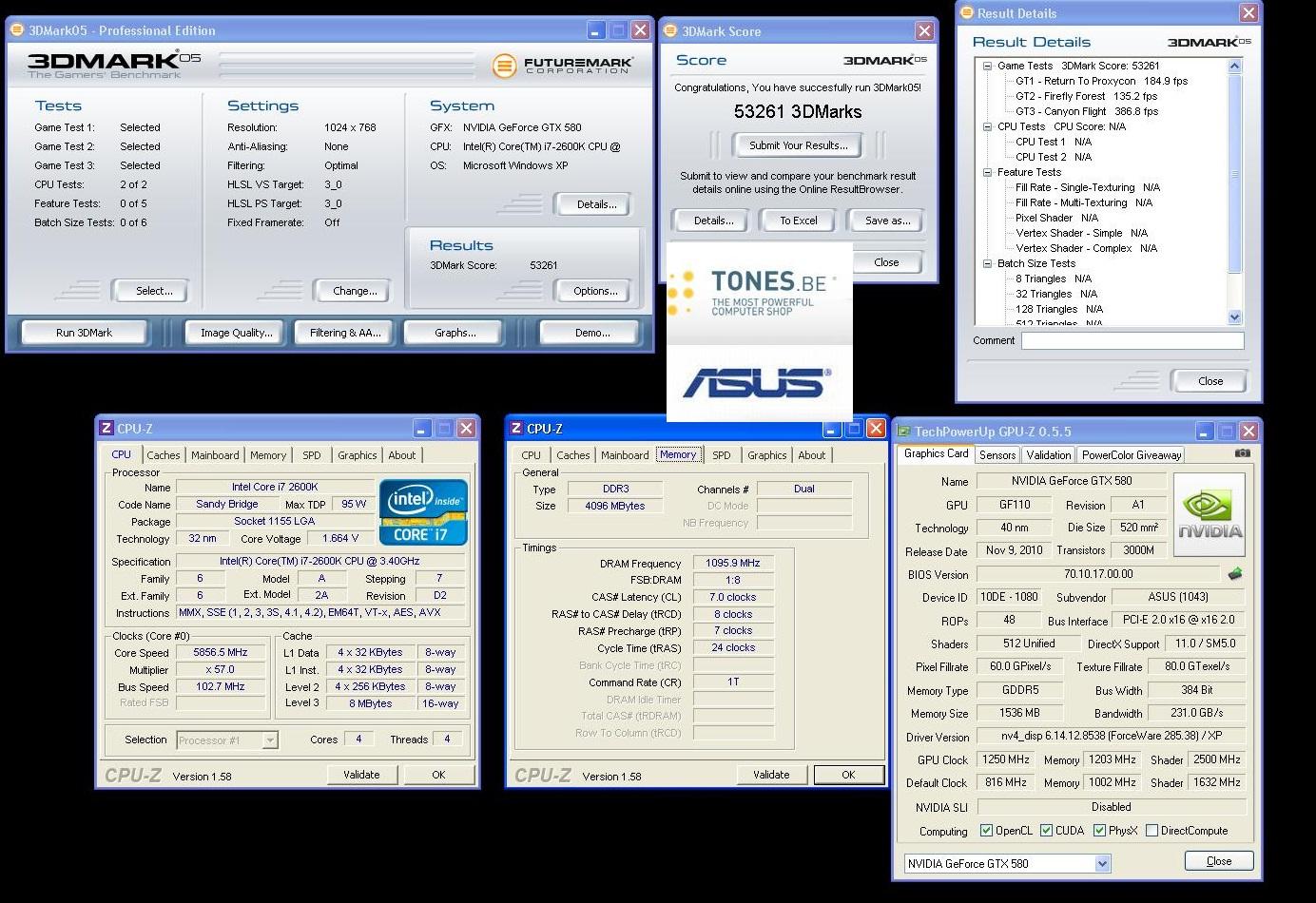Click the To Excel button
This screenshot has width=1316, height=903.
tap(798, 221)
